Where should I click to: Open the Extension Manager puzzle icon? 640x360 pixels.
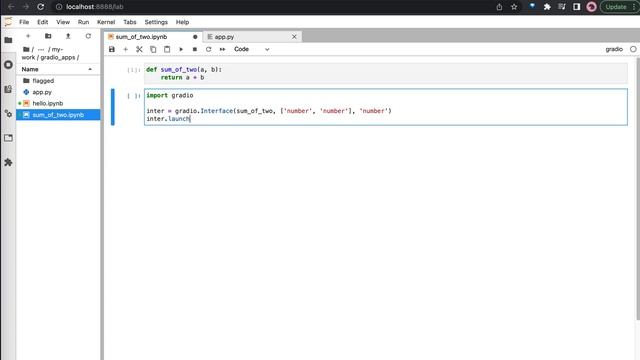pyautogui.click(x=8, y=162)
